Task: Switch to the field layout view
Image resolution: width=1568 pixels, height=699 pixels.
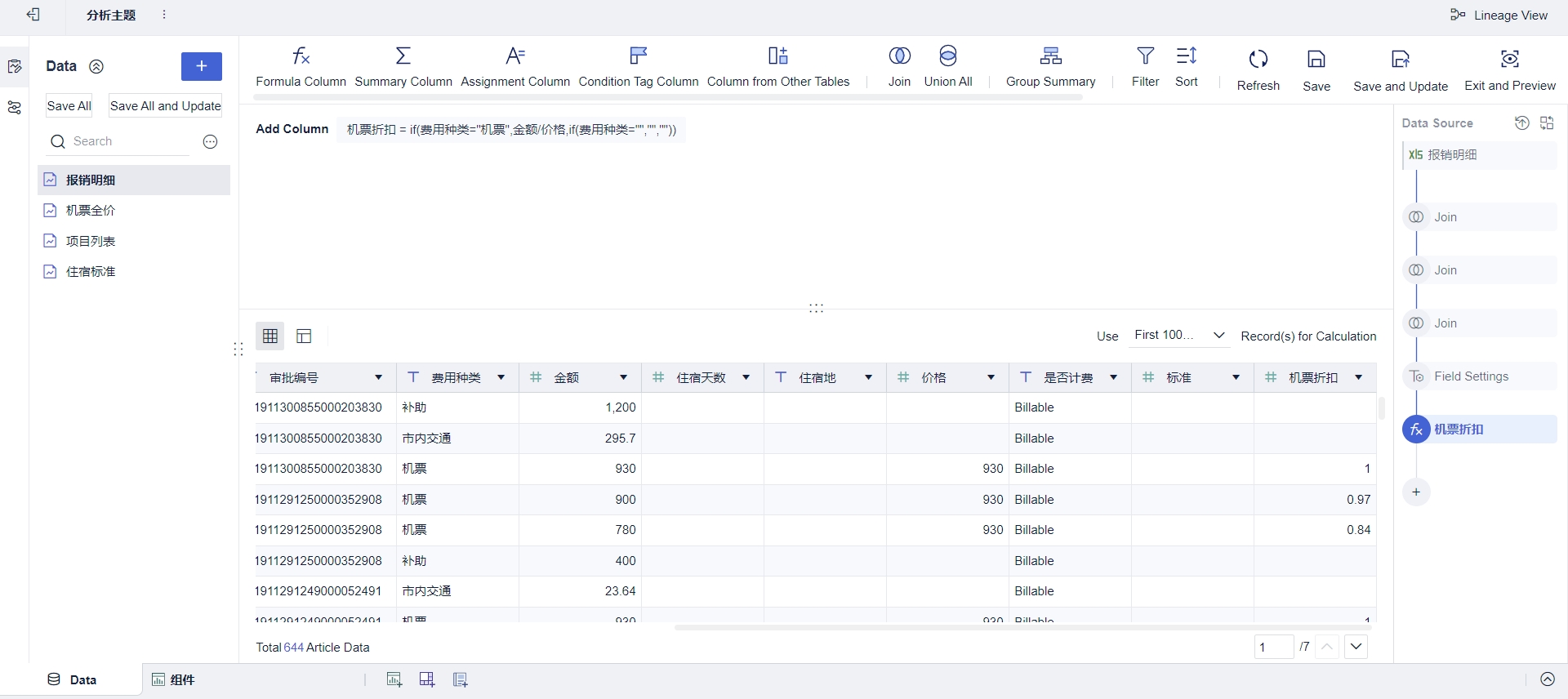Action: pos(304,336)
